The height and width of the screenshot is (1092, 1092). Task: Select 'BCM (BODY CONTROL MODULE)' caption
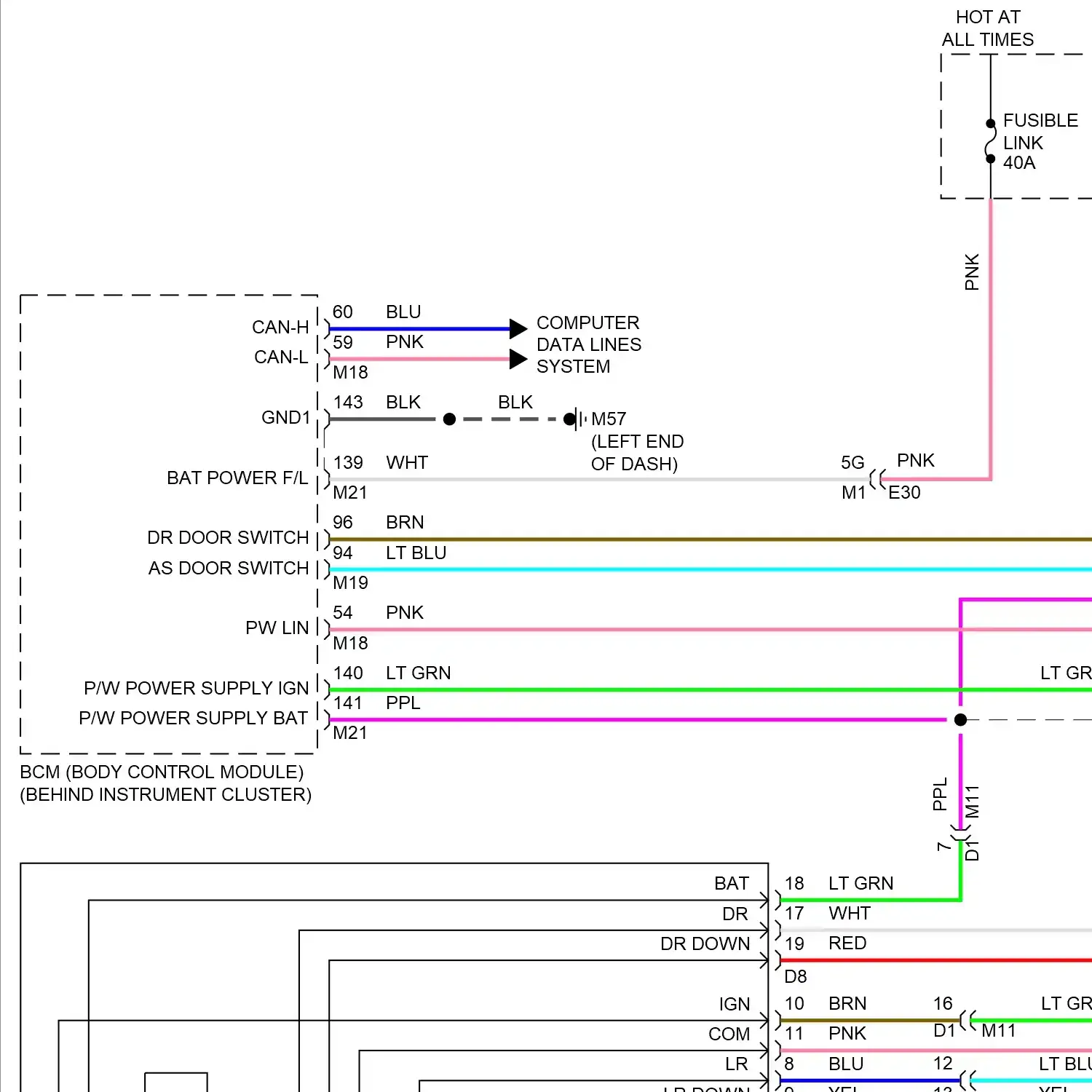(x=162, y=772)
